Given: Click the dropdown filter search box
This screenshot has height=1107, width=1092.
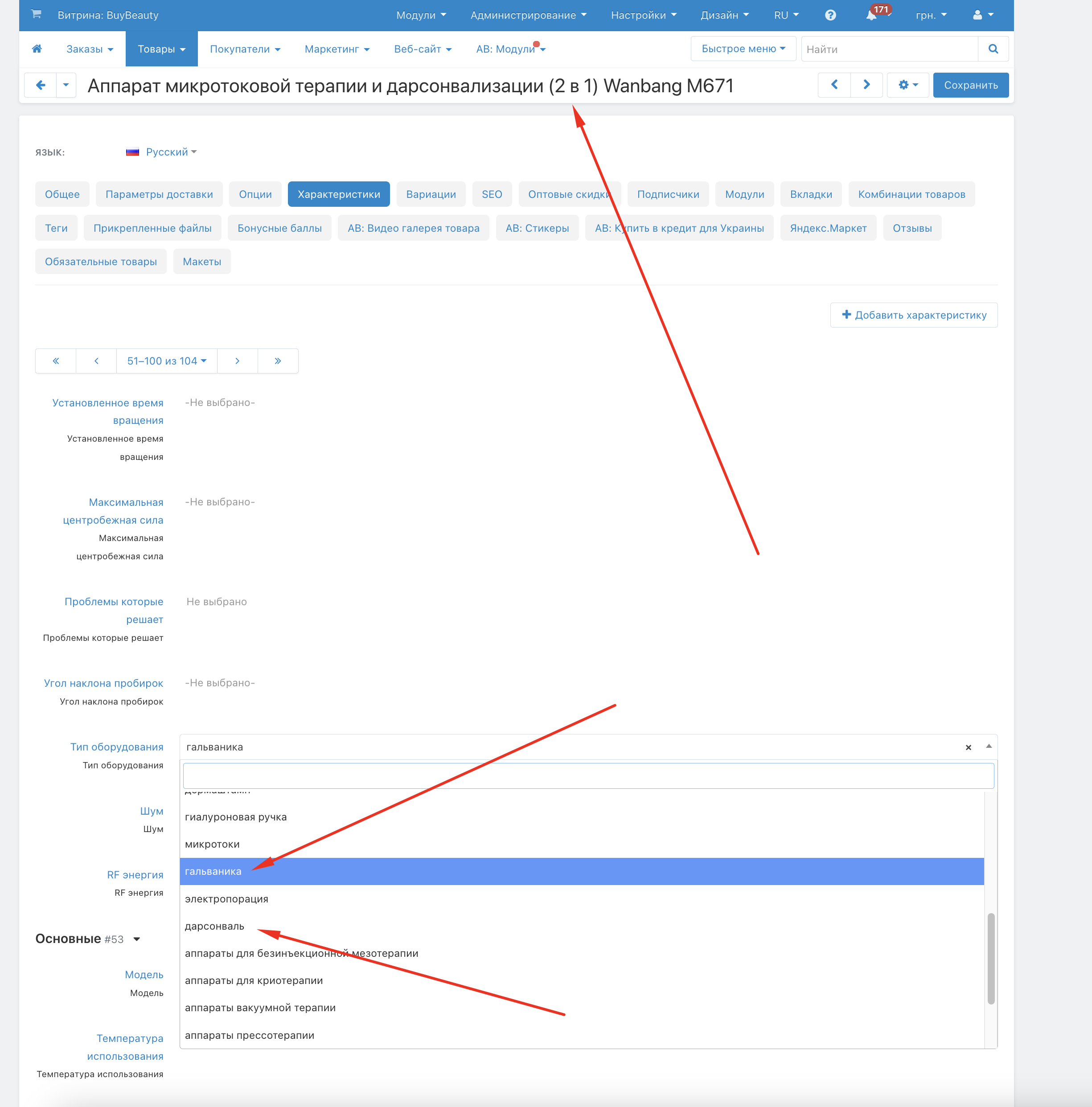Looking at the screenshot, I should pyautogui.click(x=588, y=776).
